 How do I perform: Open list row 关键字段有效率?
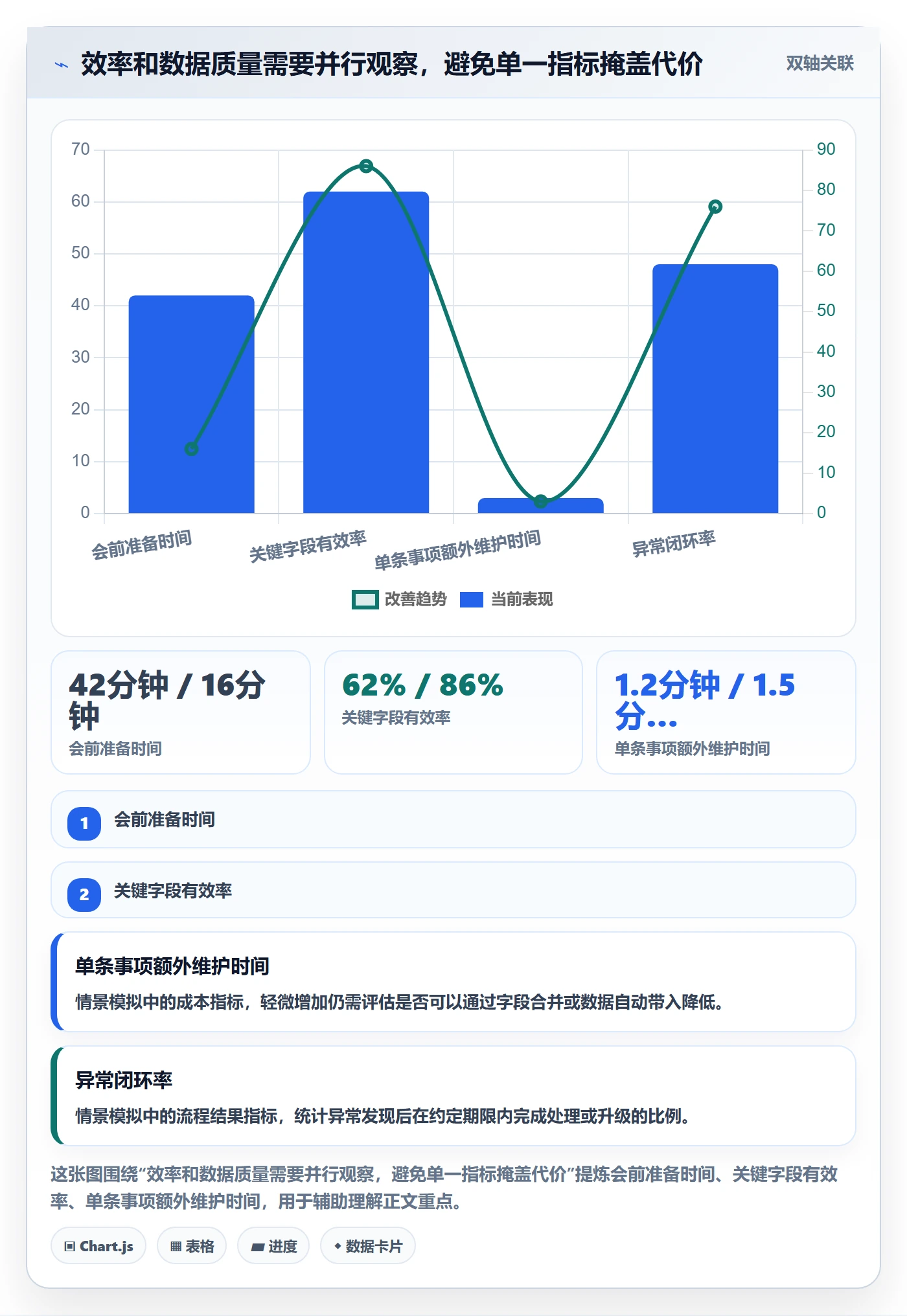point(454,890)
